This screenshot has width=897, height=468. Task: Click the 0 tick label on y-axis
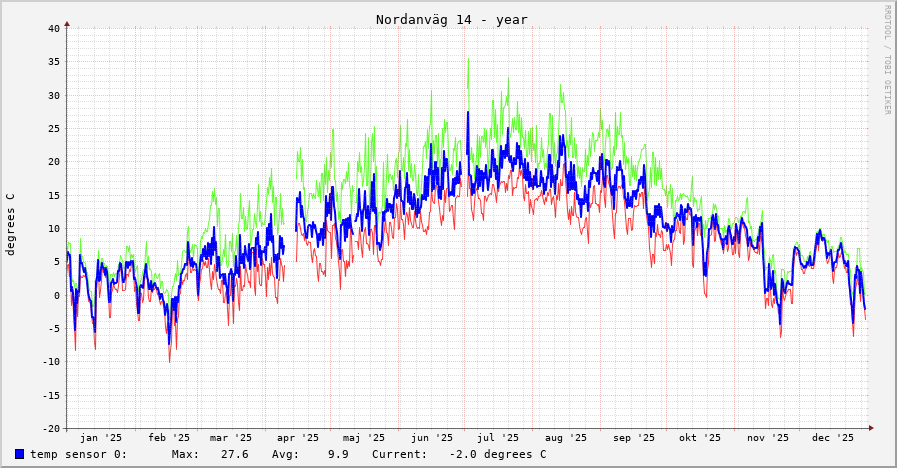[x=57, y=295]
